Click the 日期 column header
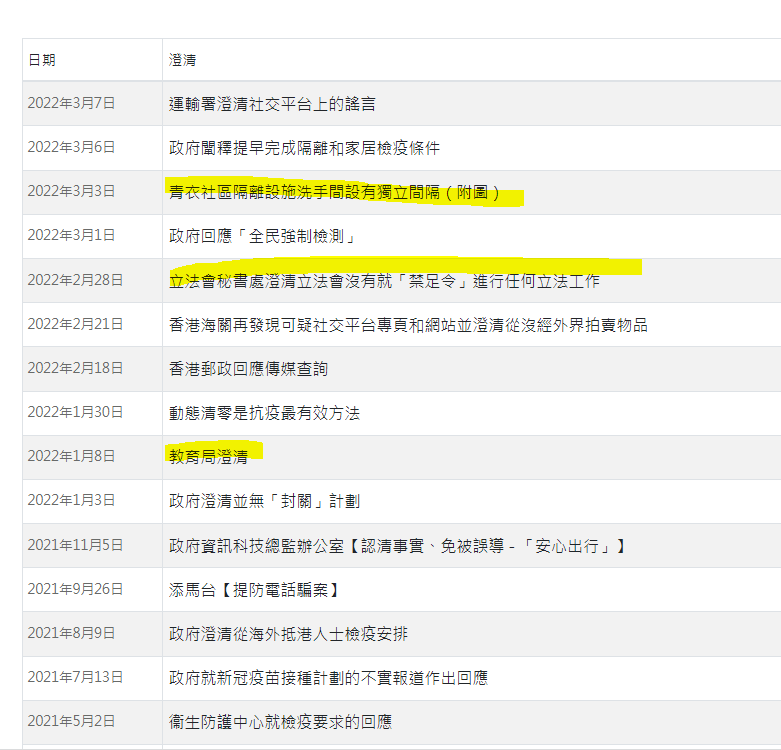The height and width of the screenshot is (750, 781). (92, 60)
